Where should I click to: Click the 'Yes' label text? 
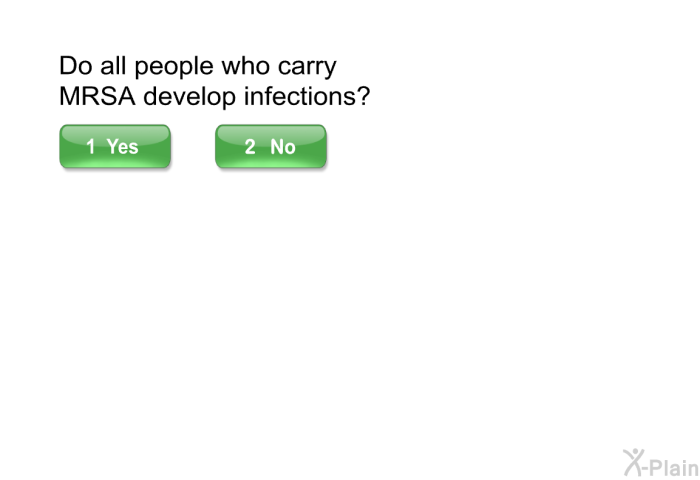123,146
